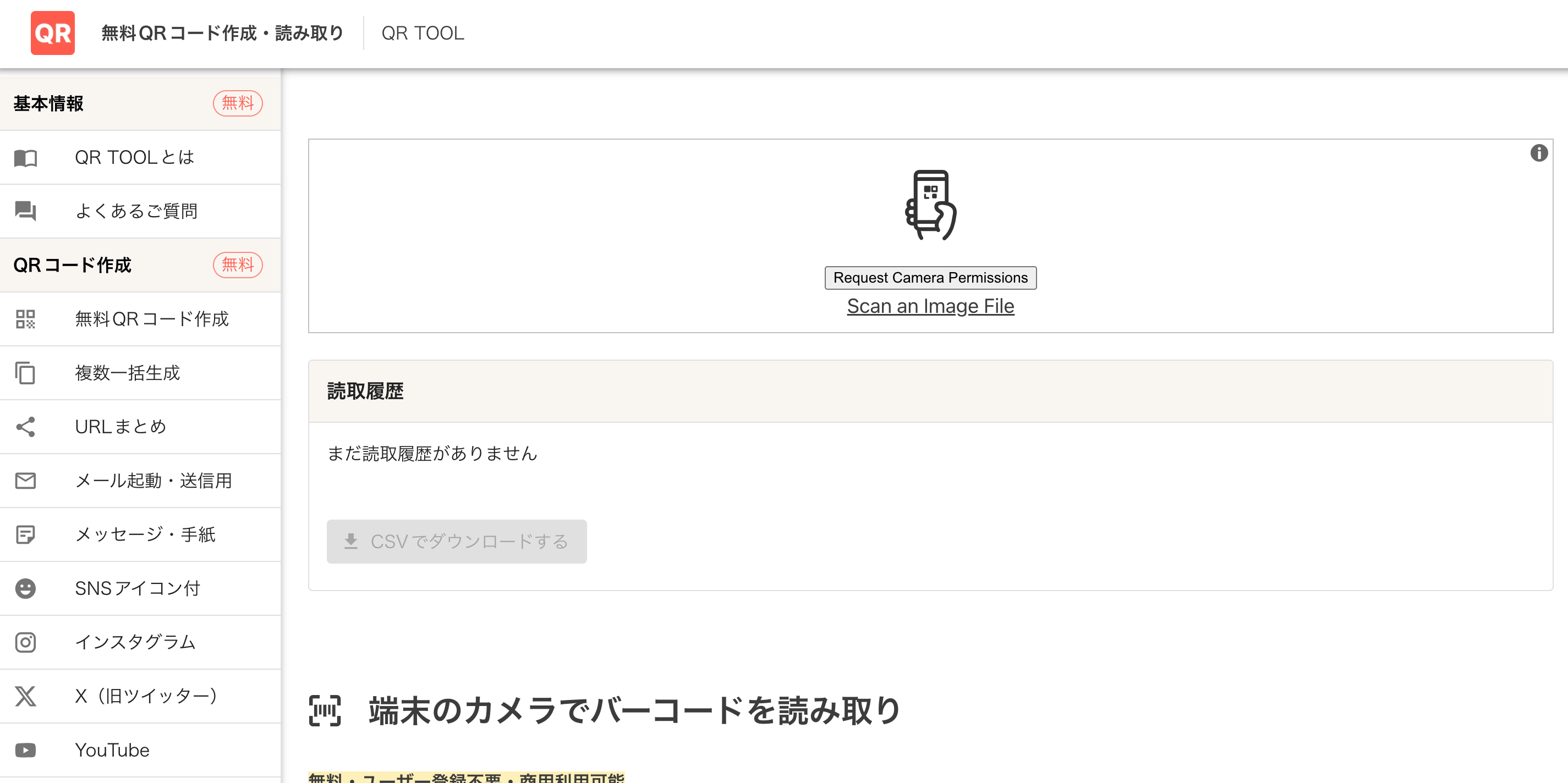This screenshot has height=783, width=1568.
Task: Open QR TOOLとは page
Action: coord(135,157)
